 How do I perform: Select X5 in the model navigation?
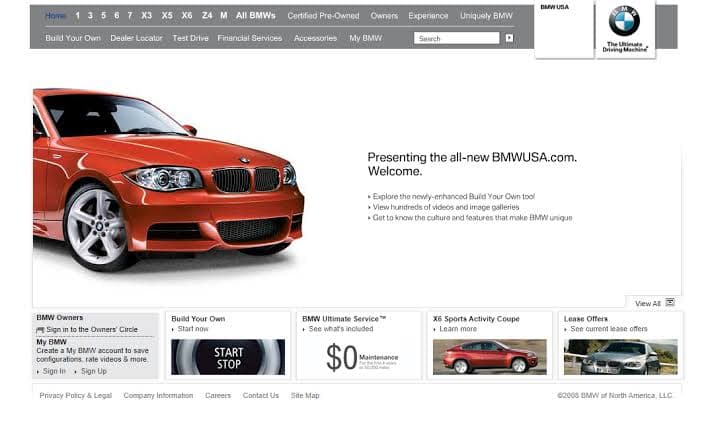point(167,15)
